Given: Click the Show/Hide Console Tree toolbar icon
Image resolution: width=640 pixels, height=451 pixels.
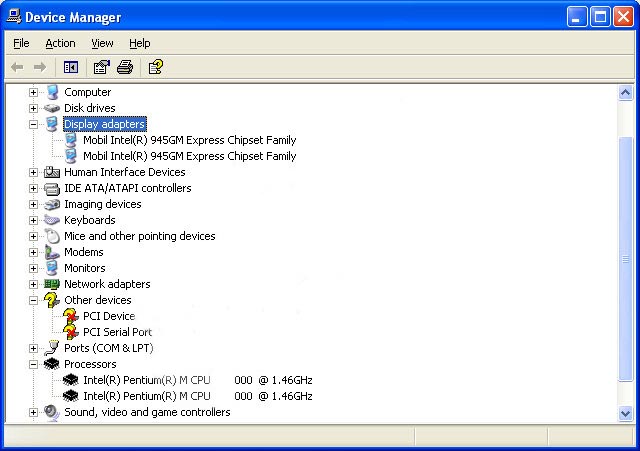Looking at the screenshot, I should coord(71,67).
